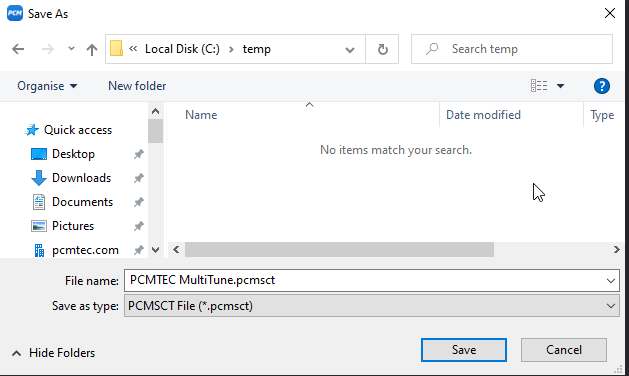Click the Back navigation arrow
The height and width of the screenshot is (376, 629).
(x=18, y=49)
